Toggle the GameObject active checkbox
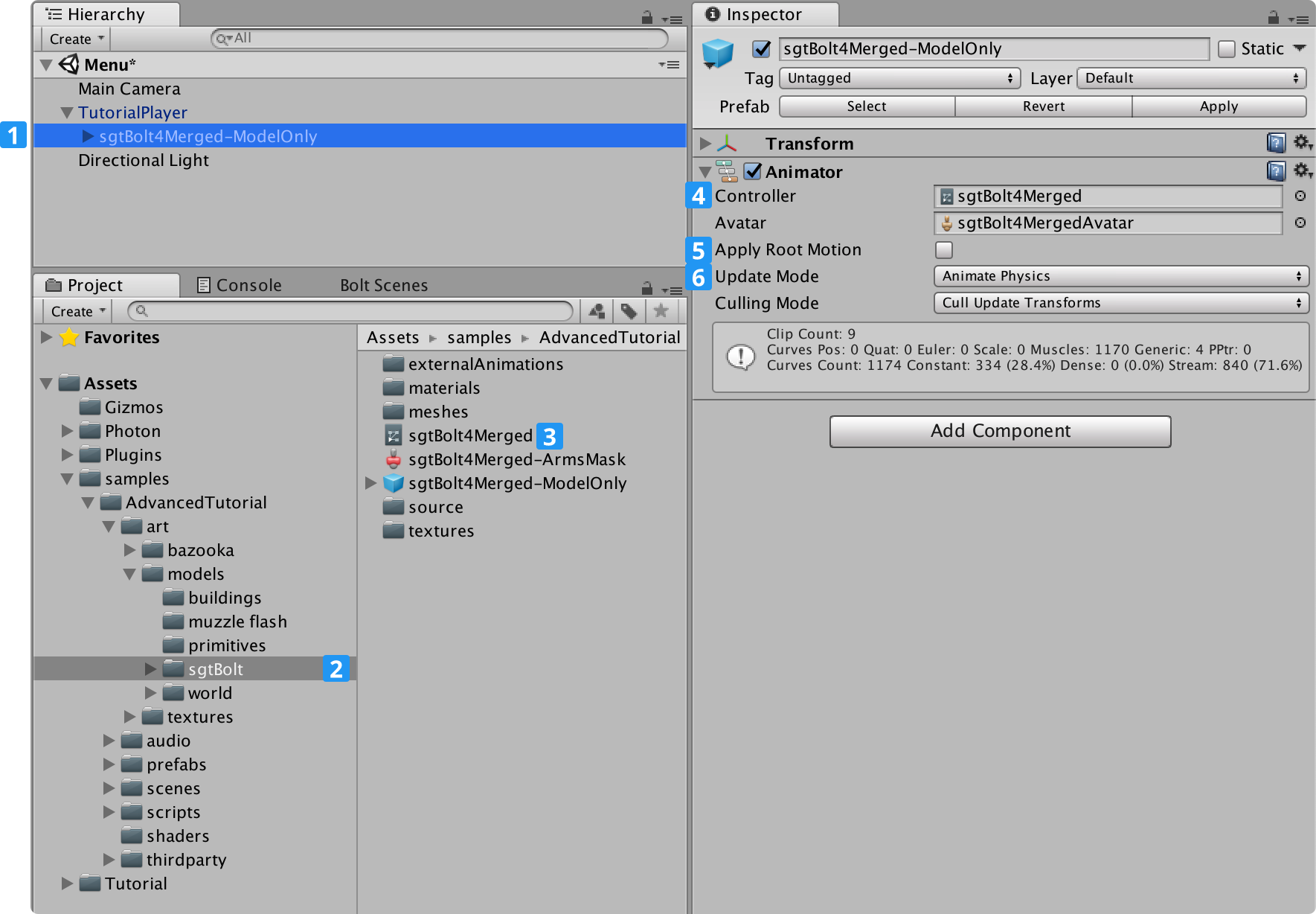The height and width of the screenshot is (914, 1316). (x=761, y=49)
